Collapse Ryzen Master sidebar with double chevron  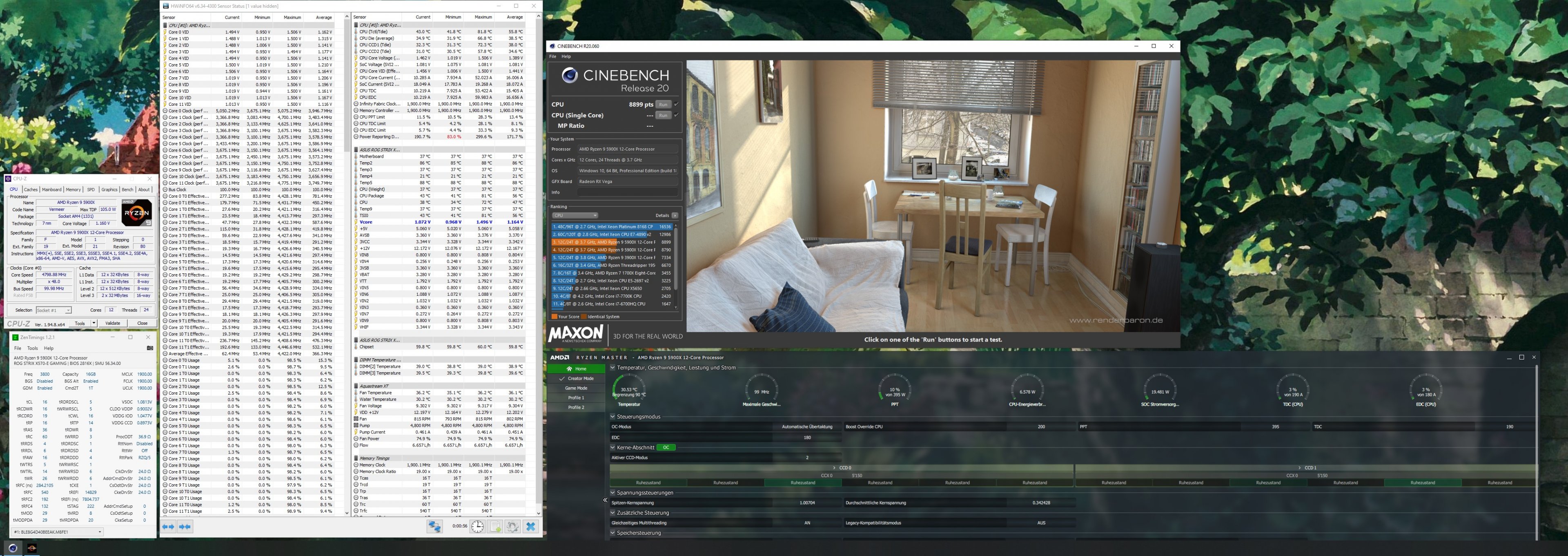[x=605, y=500]
